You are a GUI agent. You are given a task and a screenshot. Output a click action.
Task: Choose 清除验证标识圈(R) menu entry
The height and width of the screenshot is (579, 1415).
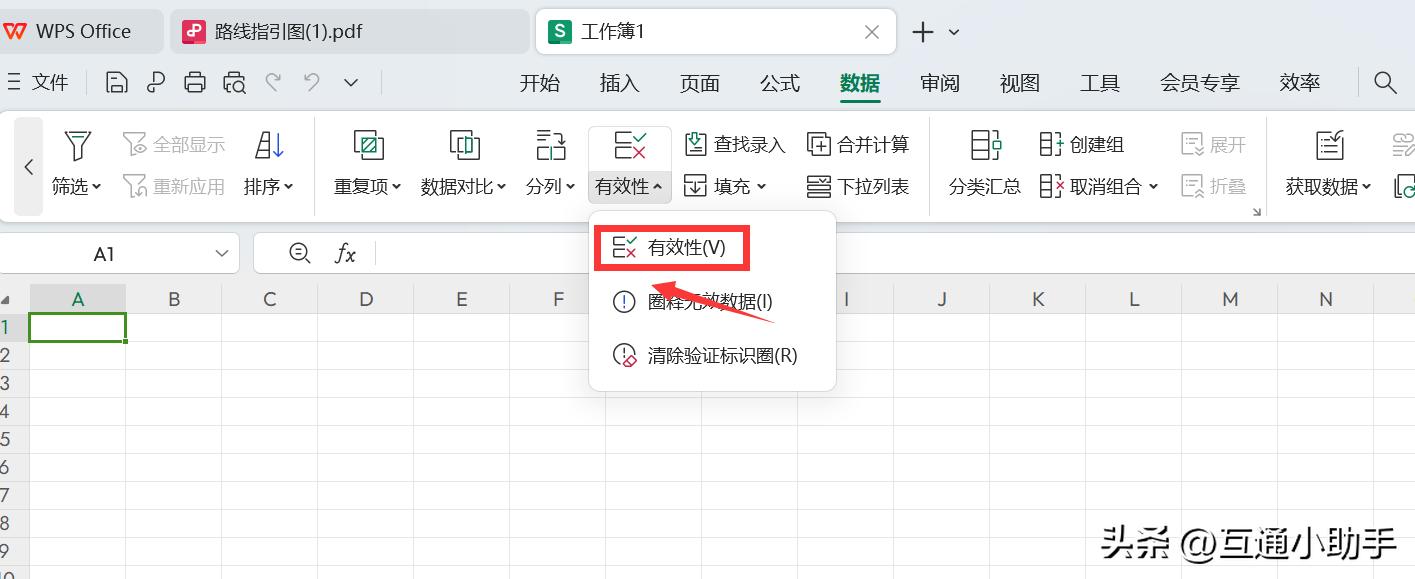[712, 355]
